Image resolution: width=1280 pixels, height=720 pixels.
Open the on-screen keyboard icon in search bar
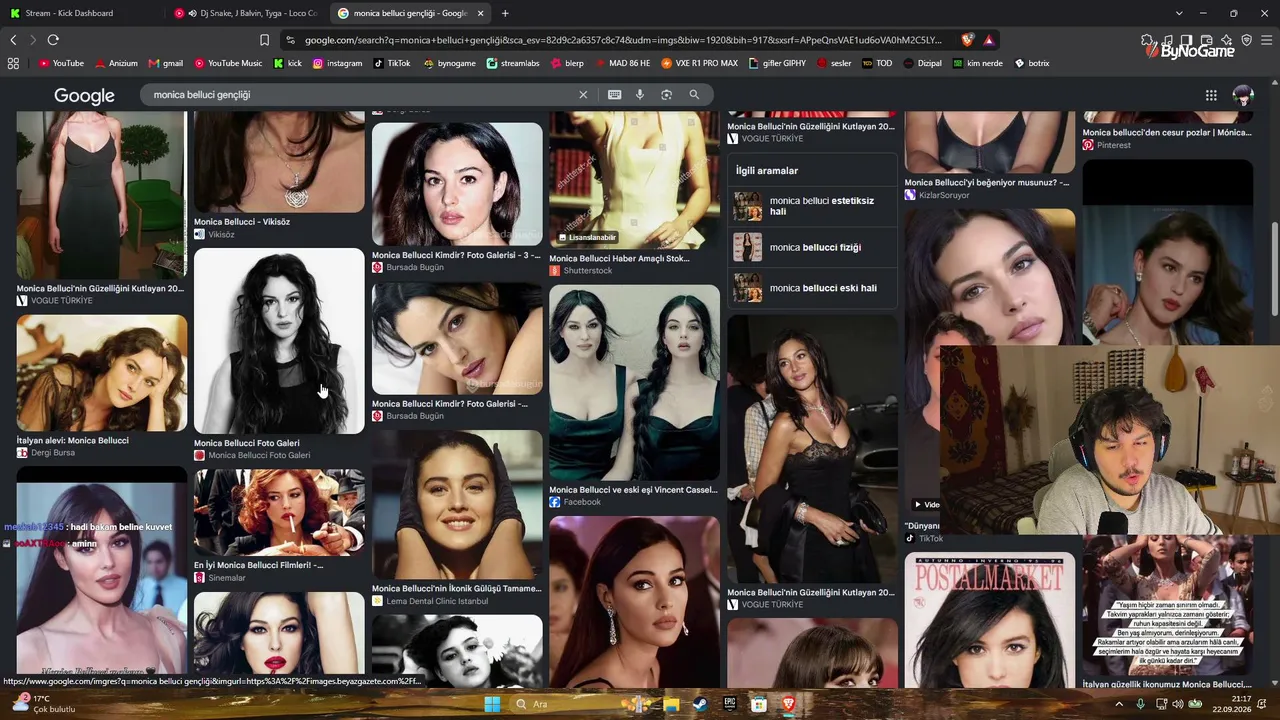pos(615,95)
